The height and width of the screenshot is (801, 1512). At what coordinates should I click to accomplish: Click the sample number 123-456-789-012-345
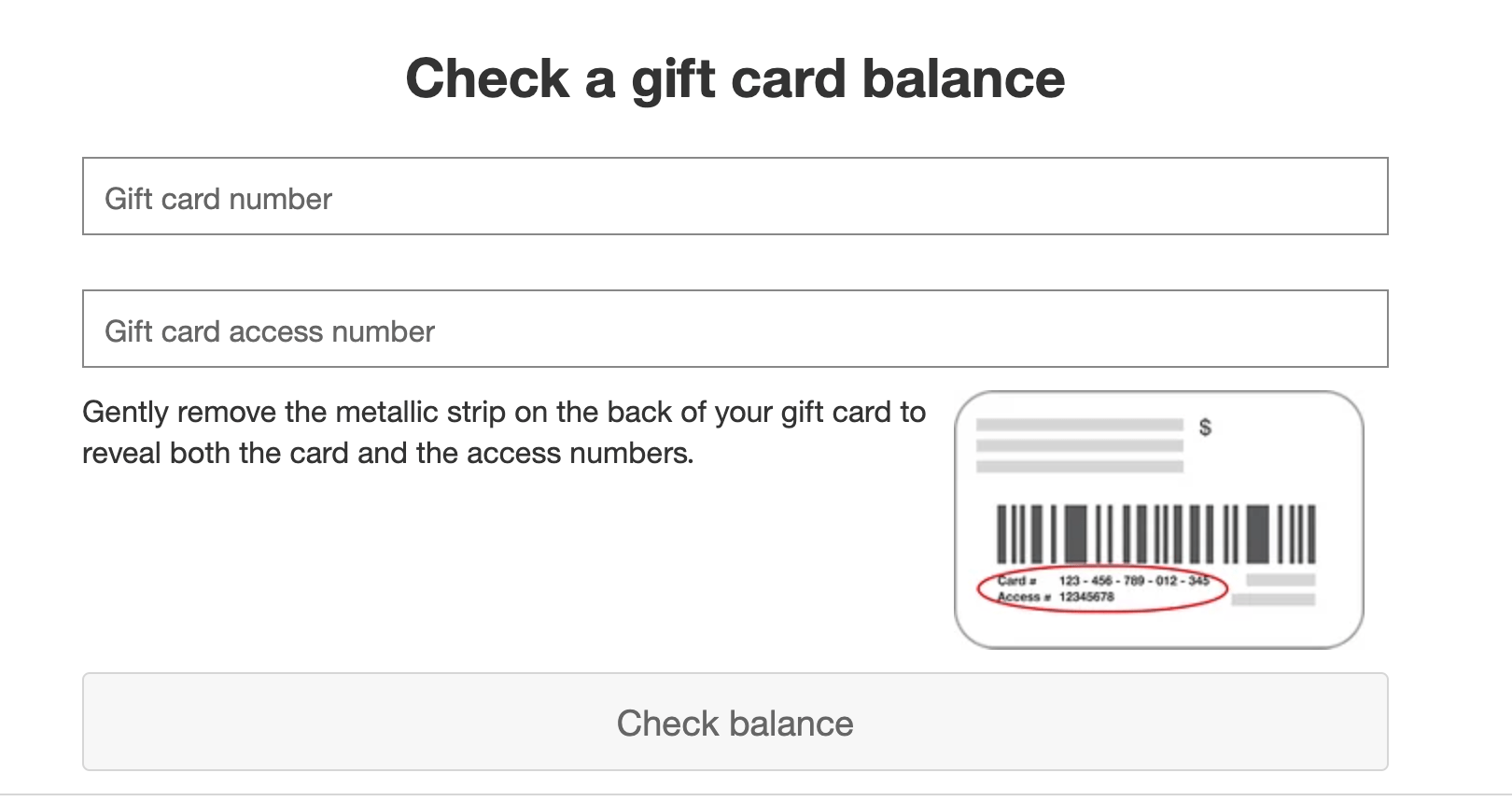1137,579
